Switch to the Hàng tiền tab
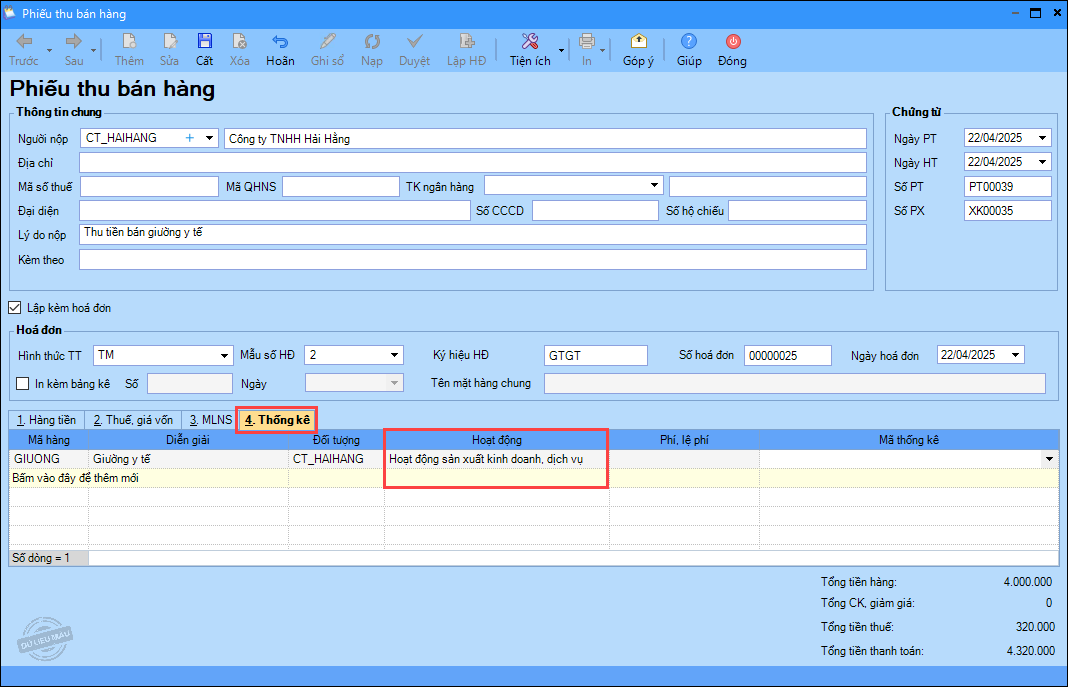1068x687 pixels. click(46, 420)
